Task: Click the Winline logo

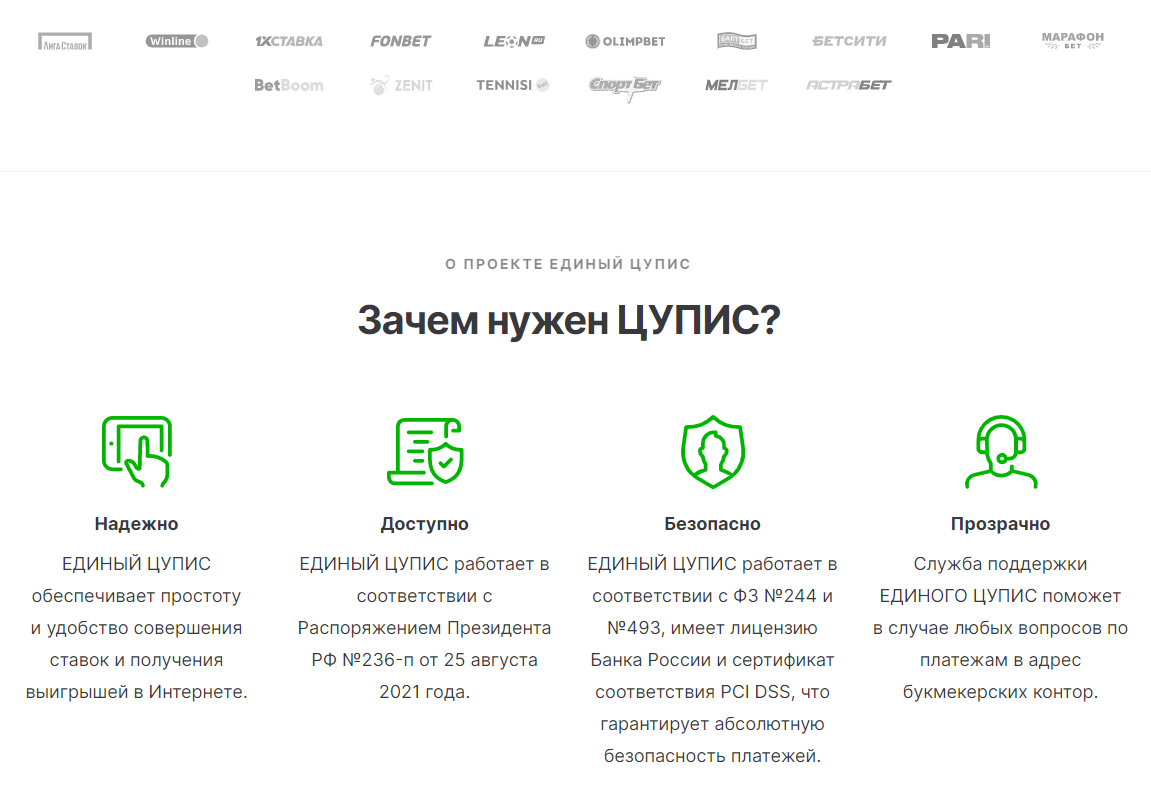Action: pyautogui.click(x=177, y=41)
